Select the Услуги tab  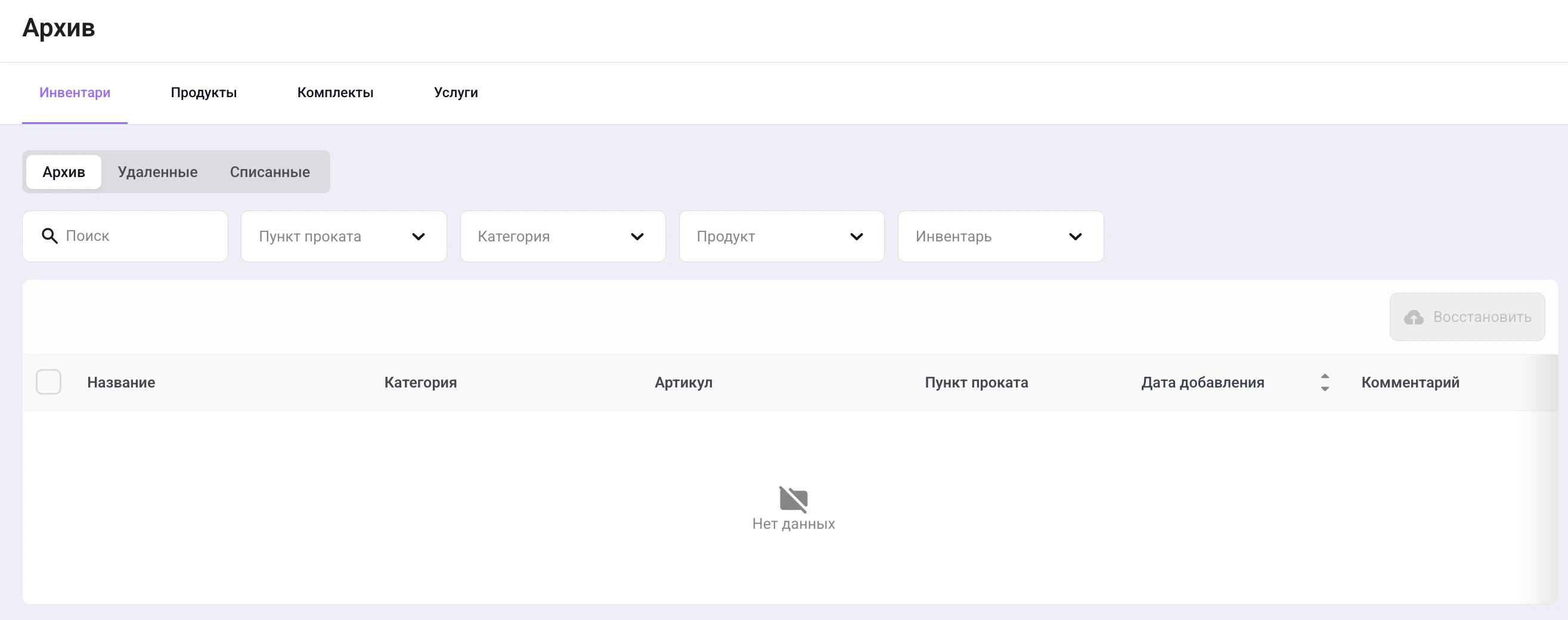[455, 92]
